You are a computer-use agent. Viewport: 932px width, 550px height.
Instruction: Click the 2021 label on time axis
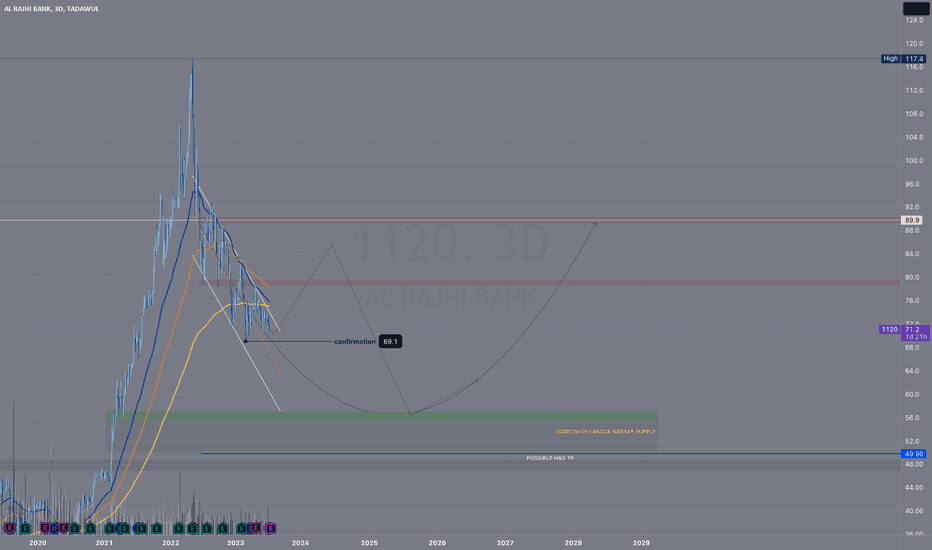104,543
